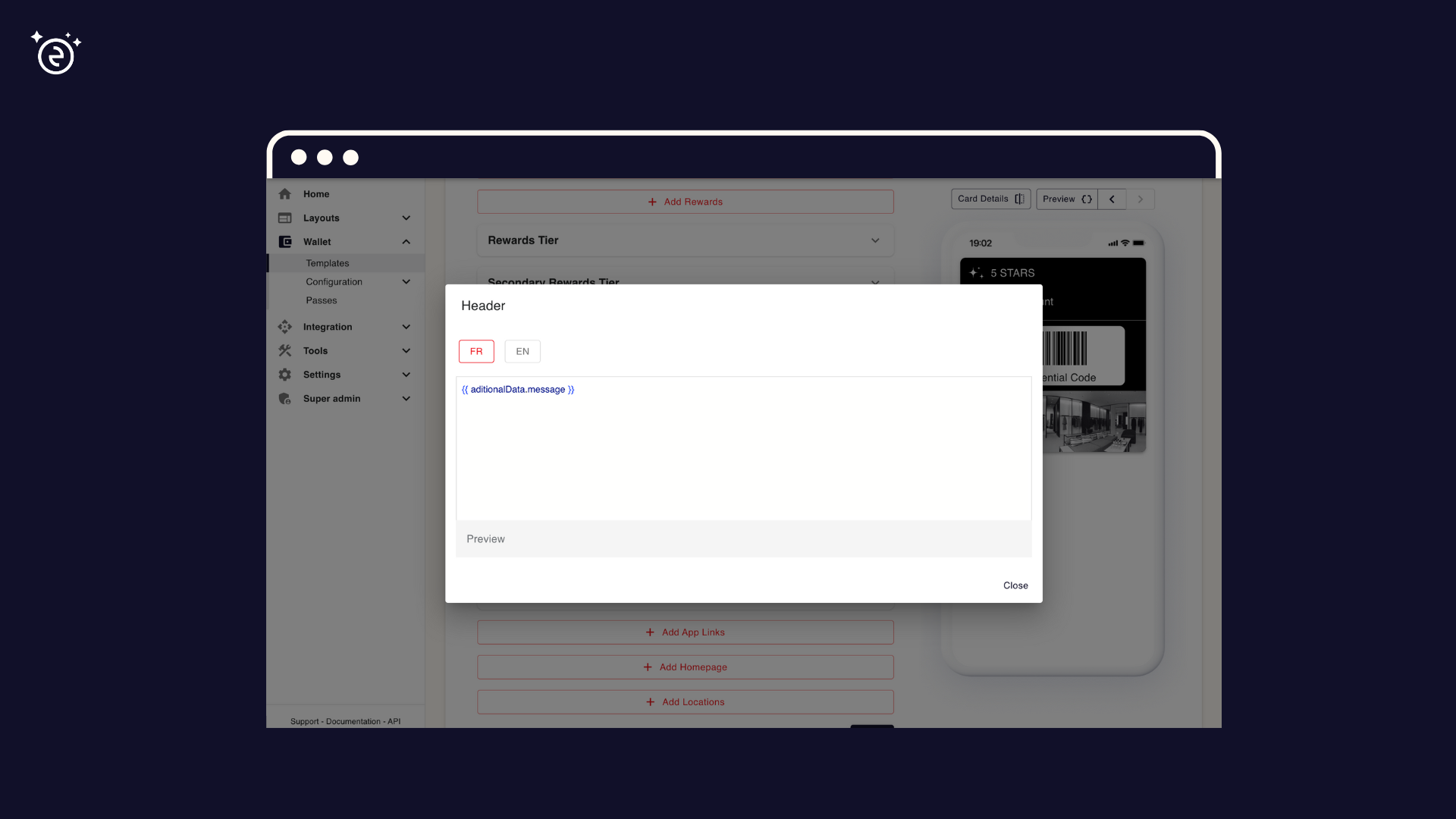Click the Integration icon in the sidebar
Image resolution: width=1456 pixels, height=819 pixels.
pos(284,326)
